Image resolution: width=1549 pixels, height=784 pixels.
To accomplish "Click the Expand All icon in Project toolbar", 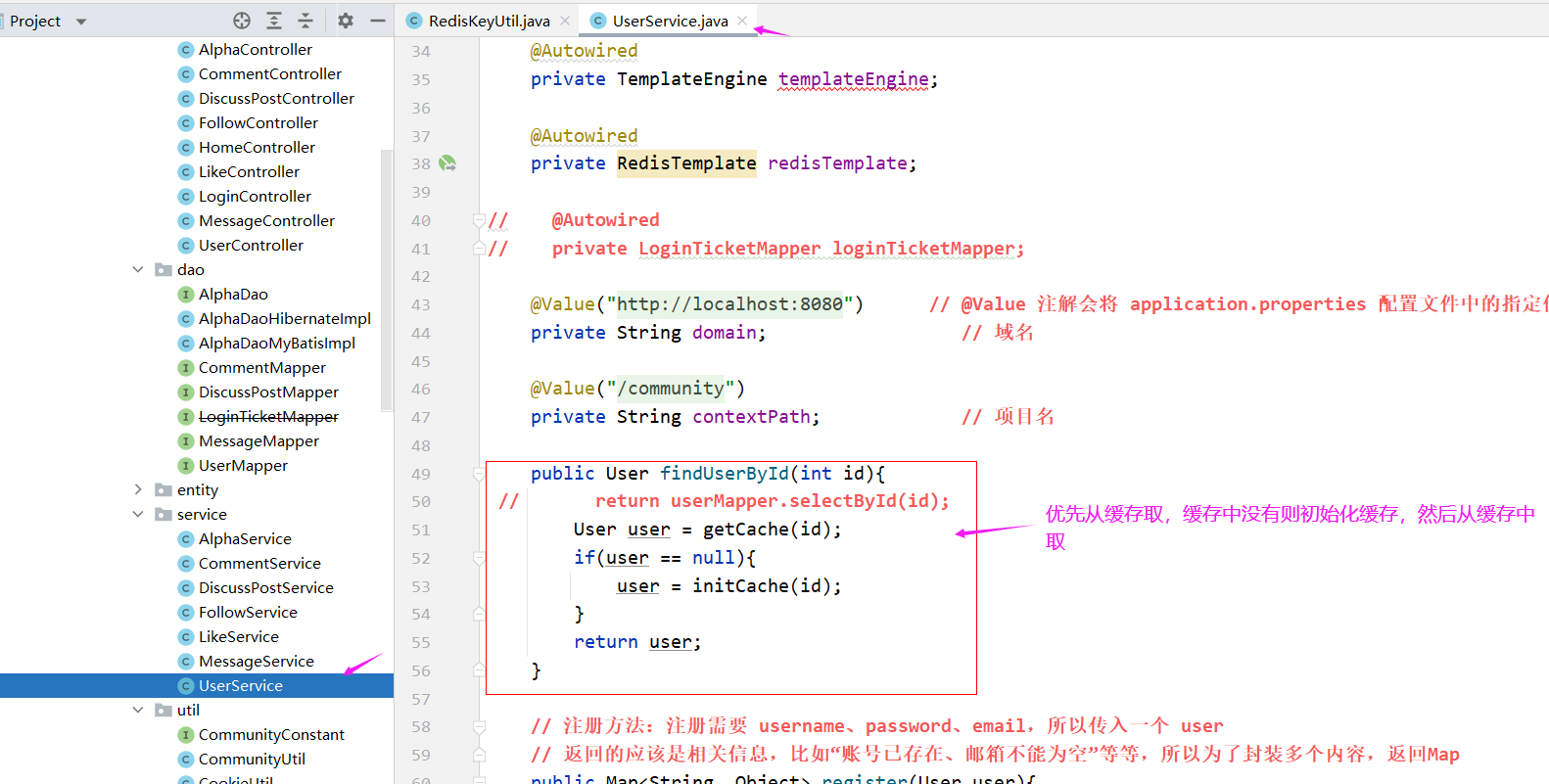I will click(274, 21).
